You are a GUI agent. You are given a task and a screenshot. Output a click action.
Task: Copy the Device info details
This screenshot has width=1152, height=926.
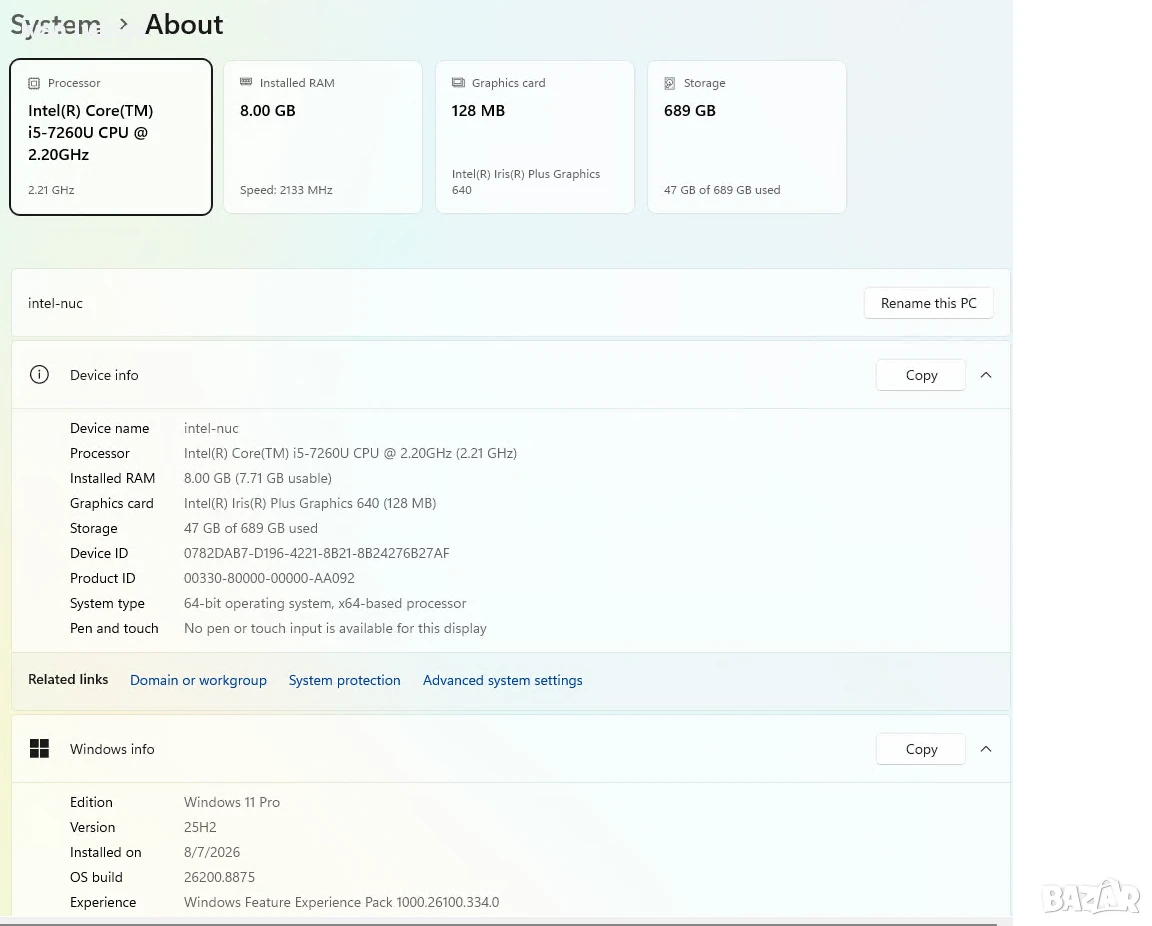coord(921,375)
